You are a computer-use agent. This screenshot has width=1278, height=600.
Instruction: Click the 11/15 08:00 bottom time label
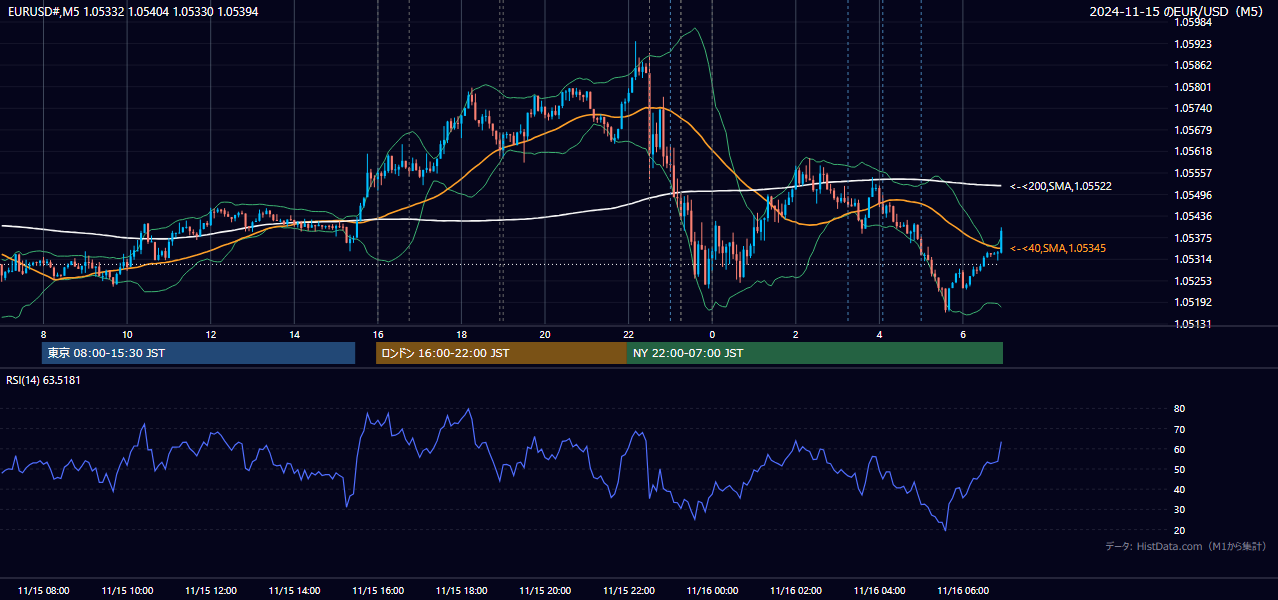pos(44,591)
